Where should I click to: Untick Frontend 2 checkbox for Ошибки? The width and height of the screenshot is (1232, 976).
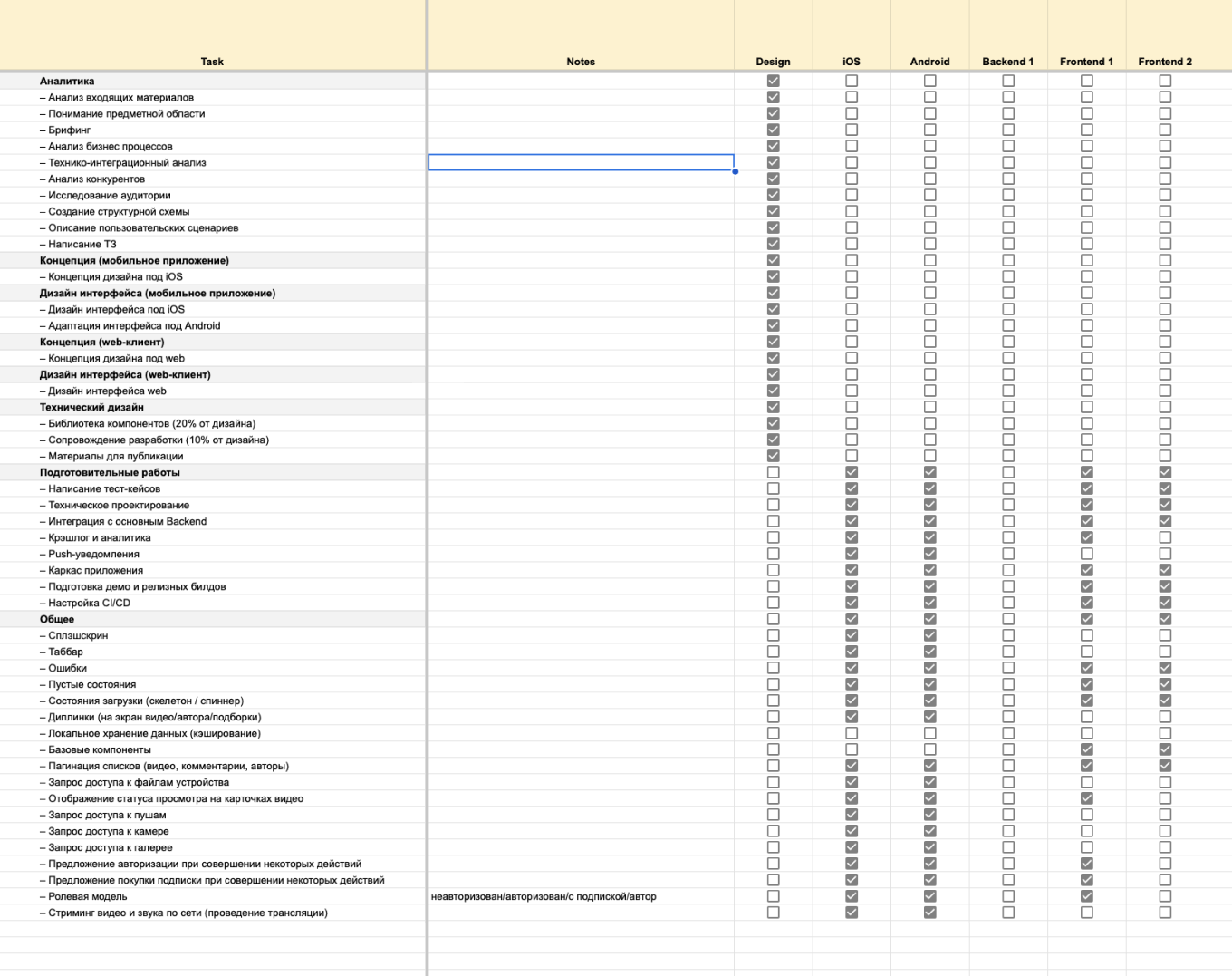pyautogui.click(x=1165, y=668)
